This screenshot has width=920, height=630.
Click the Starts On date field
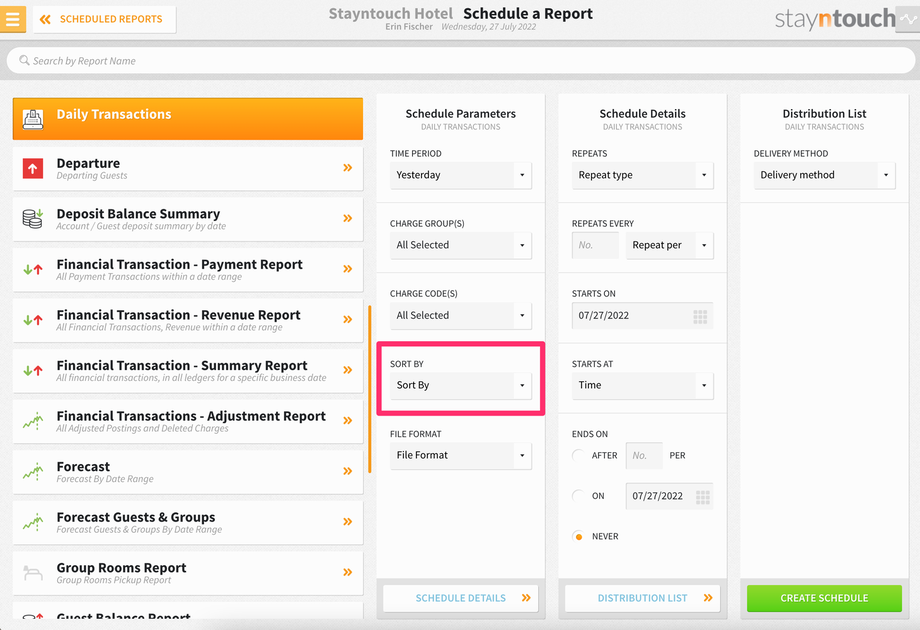642,316
